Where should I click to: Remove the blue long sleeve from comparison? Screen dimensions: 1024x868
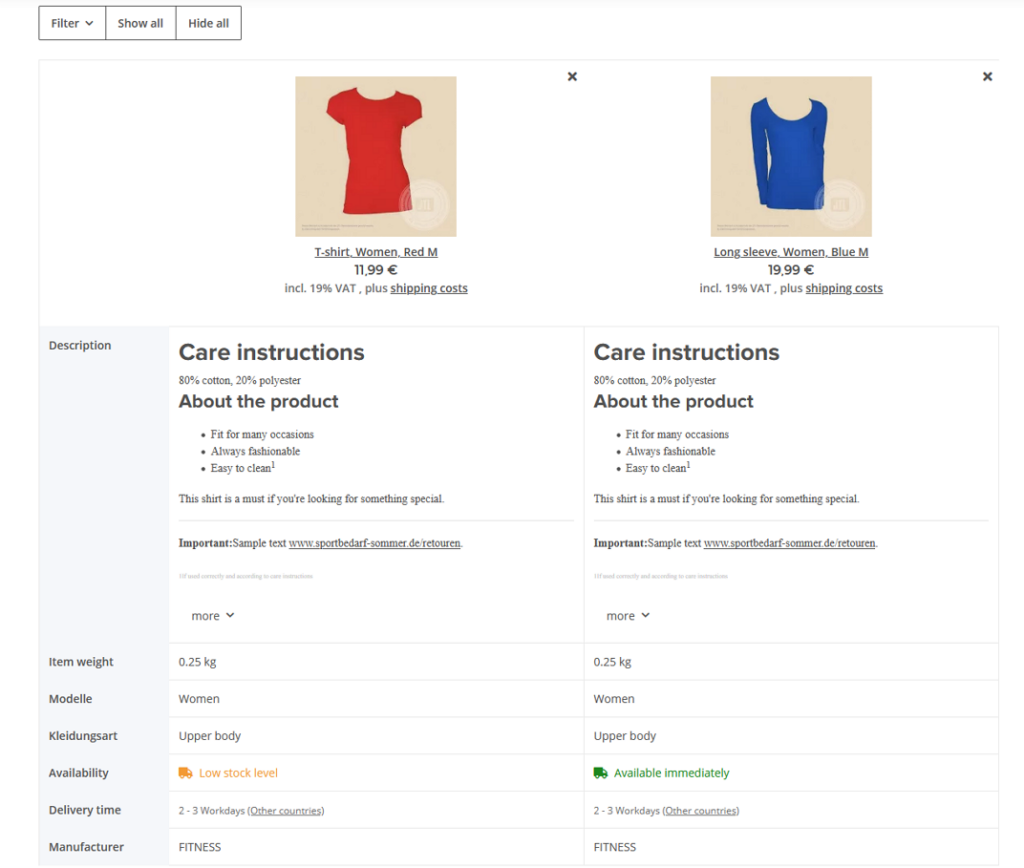pos(987,76)
